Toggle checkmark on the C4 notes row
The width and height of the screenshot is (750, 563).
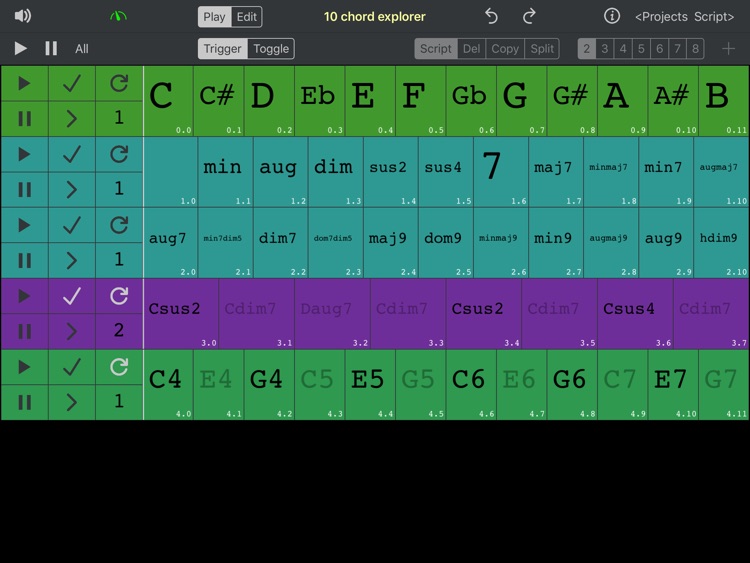point(72,367)
